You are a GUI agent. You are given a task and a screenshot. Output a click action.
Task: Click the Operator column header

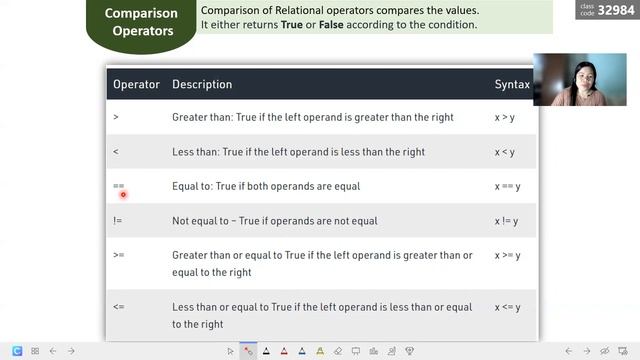(x=136, y=84)
